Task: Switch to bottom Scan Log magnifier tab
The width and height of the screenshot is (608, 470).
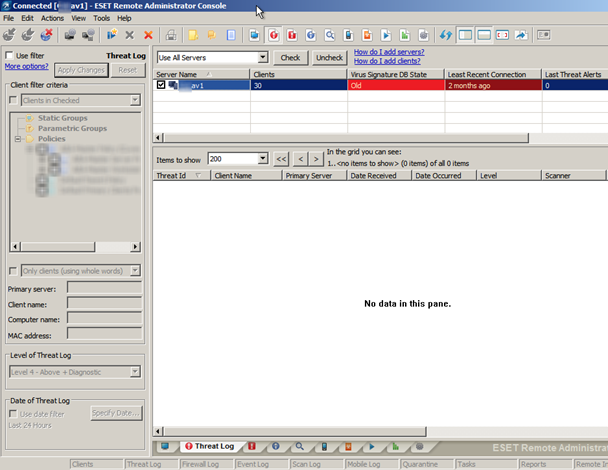Action: (299, 446)
